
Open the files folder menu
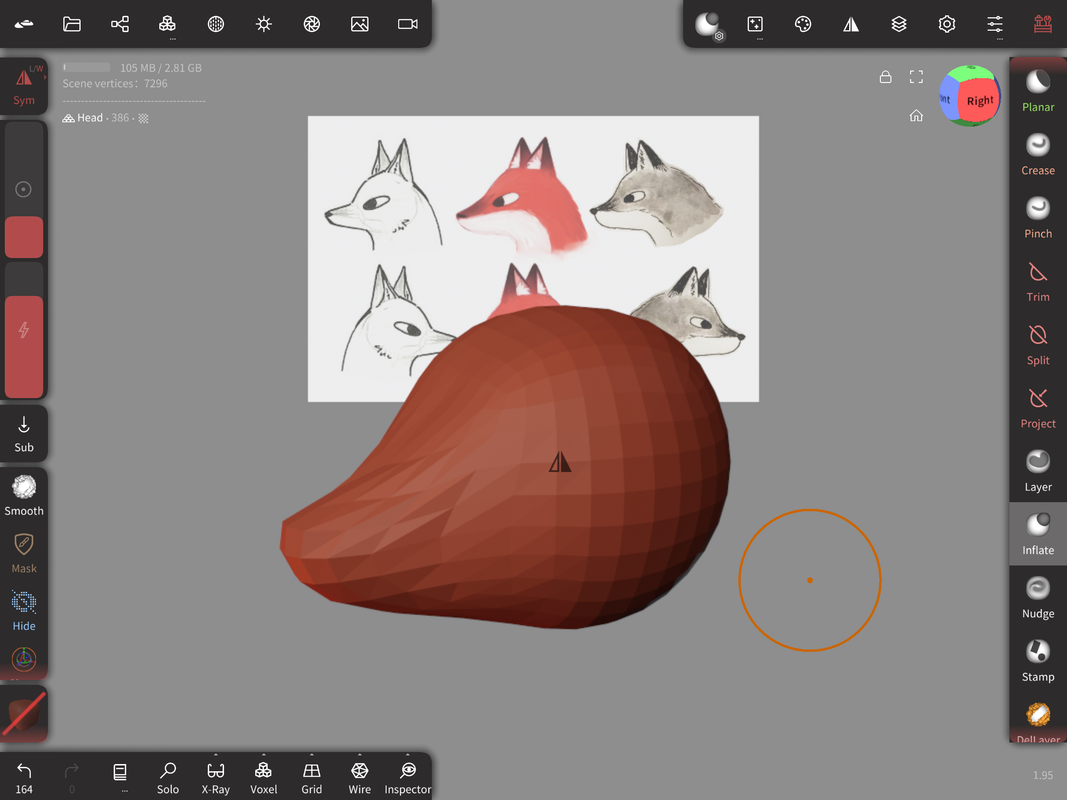click(72, 24)
